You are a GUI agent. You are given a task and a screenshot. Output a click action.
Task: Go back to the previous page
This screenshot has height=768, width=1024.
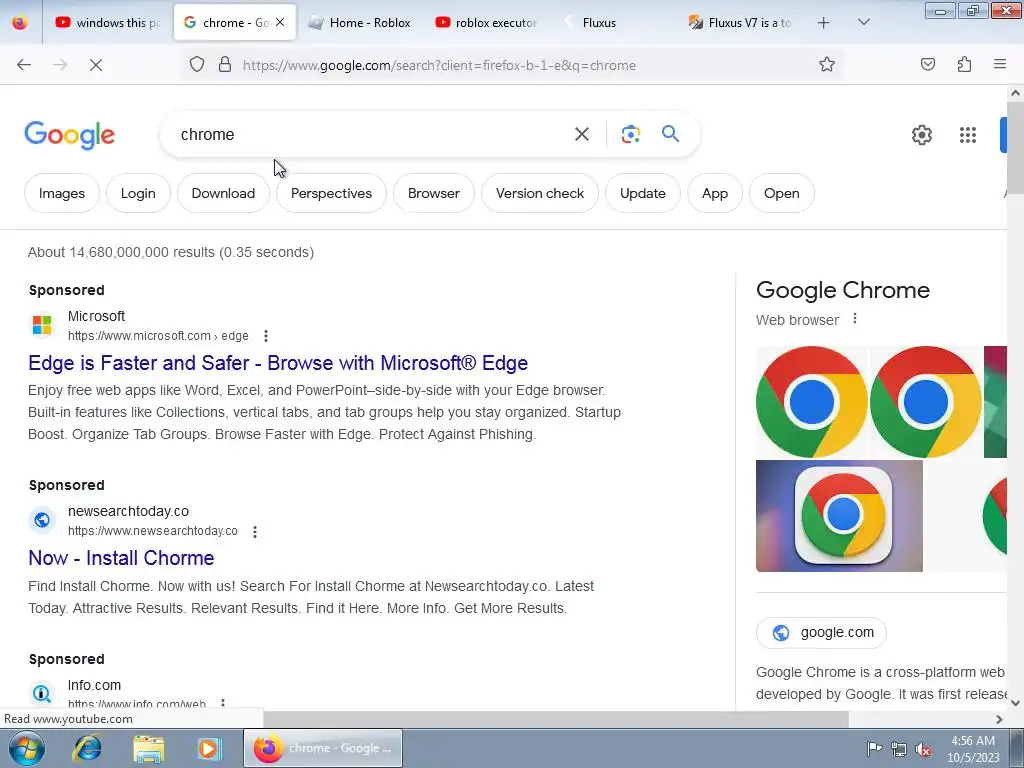(x=24, y=65)
